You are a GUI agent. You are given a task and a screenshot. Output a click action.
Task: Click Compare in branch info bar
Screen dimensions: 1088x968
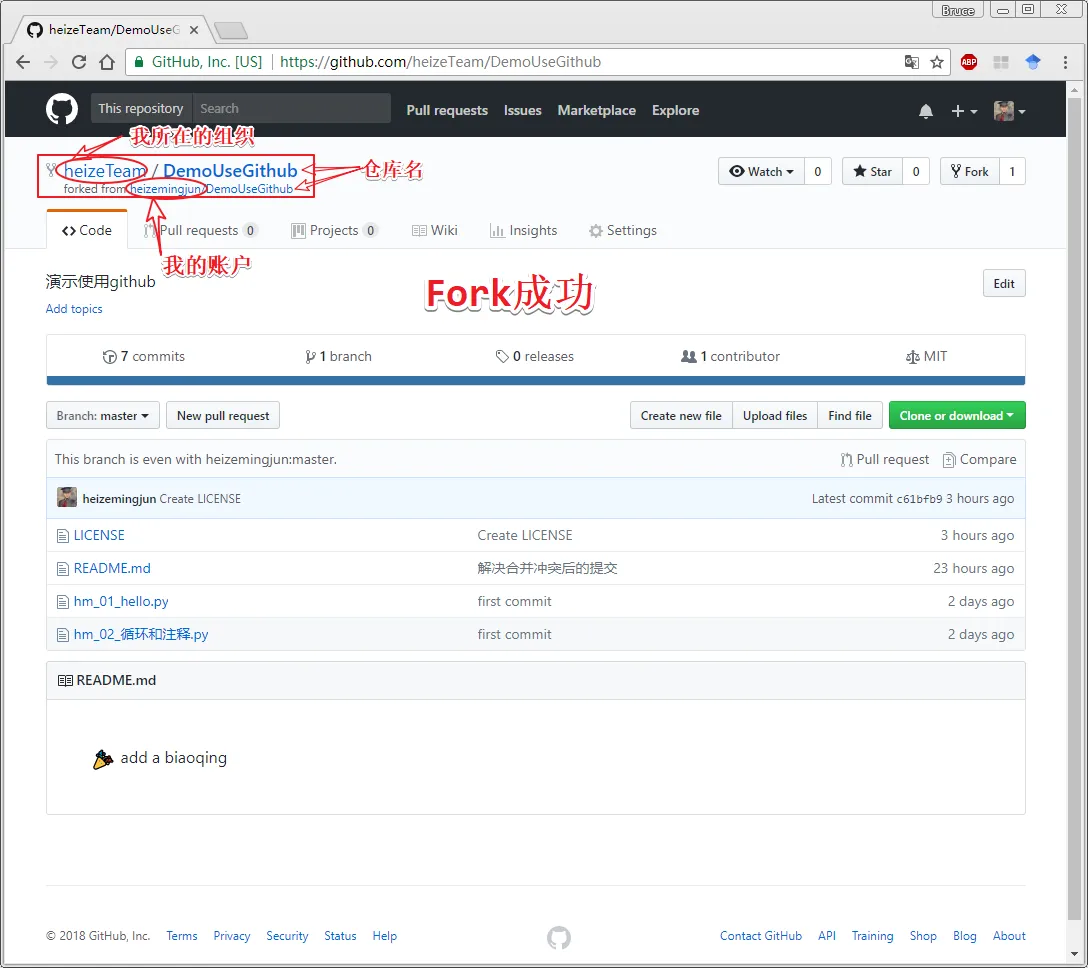coord(980,459)
